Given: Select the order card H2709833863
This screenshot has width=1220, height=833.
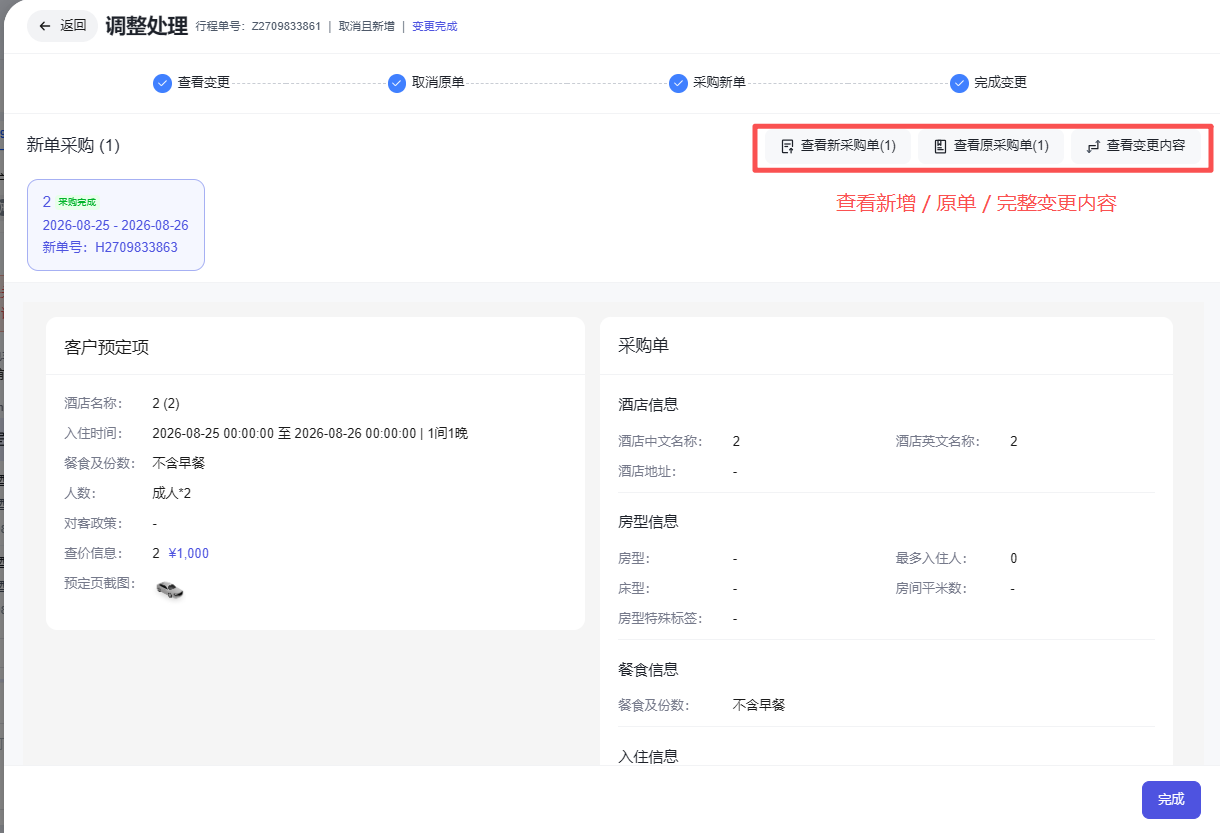Looking at the screenshot, I should click(116, 225).
